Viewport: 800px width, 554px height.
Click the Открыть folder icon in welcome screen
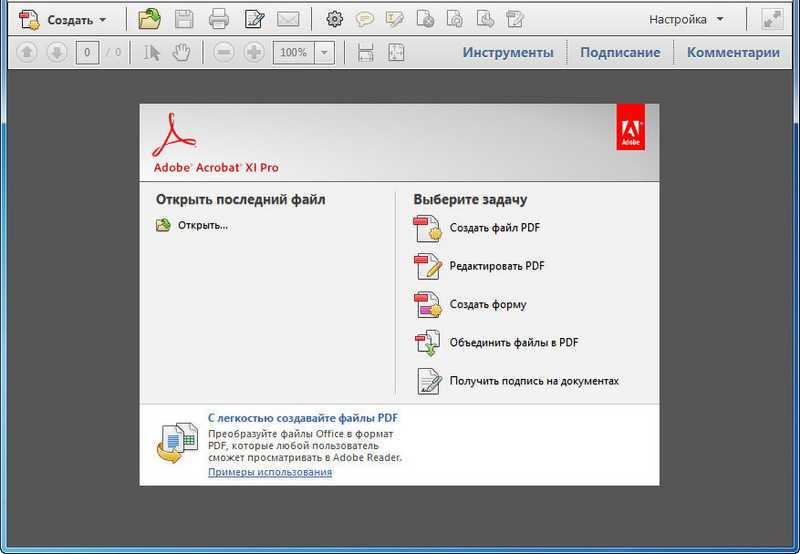pyautogui.click(x=163, y=225)
